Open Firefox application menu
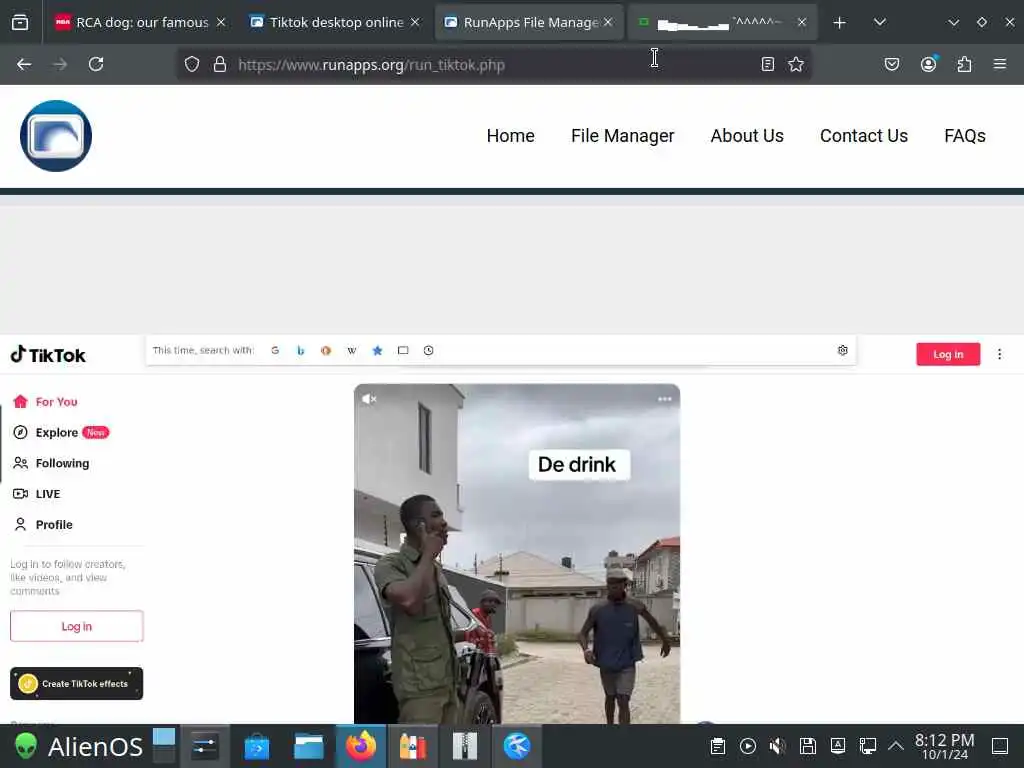1024x768 pixels. [x=1000, y=64]
